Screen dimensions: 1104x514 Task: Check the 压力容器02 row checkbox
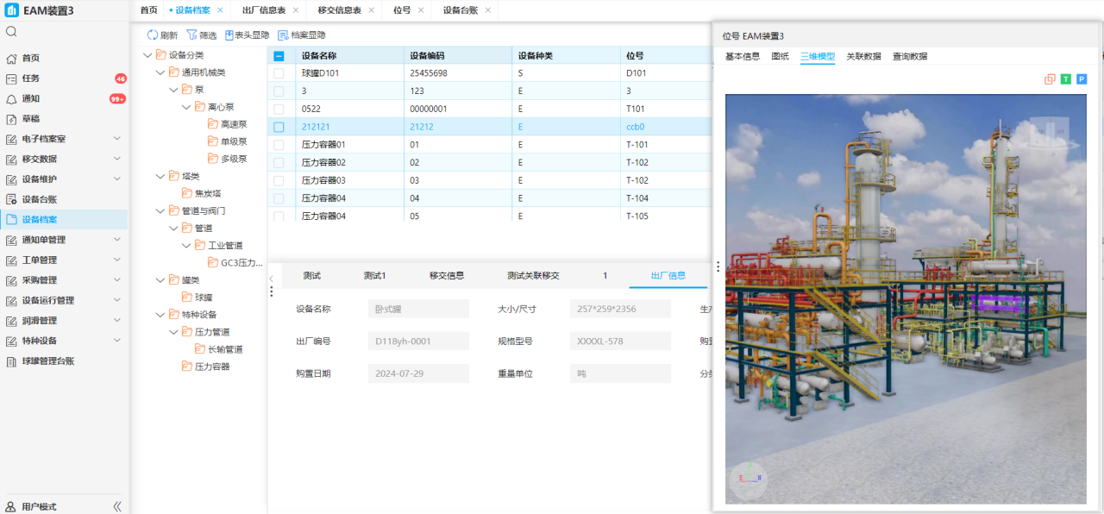pos(279,163)
